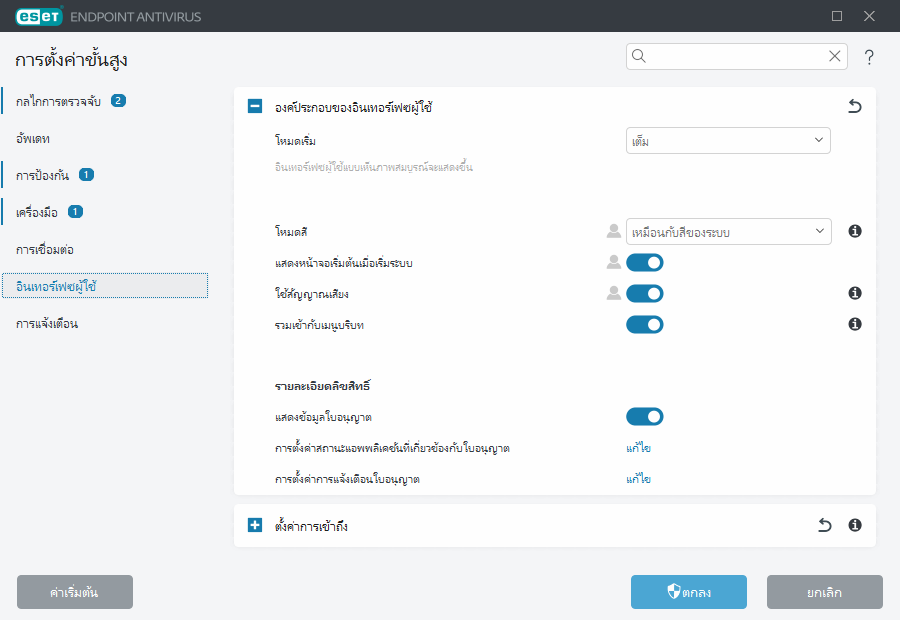The height and width of the screenshot is (620, 900).
Task: Show info icon for โหมดสี setting
Action: click(855, 231)
